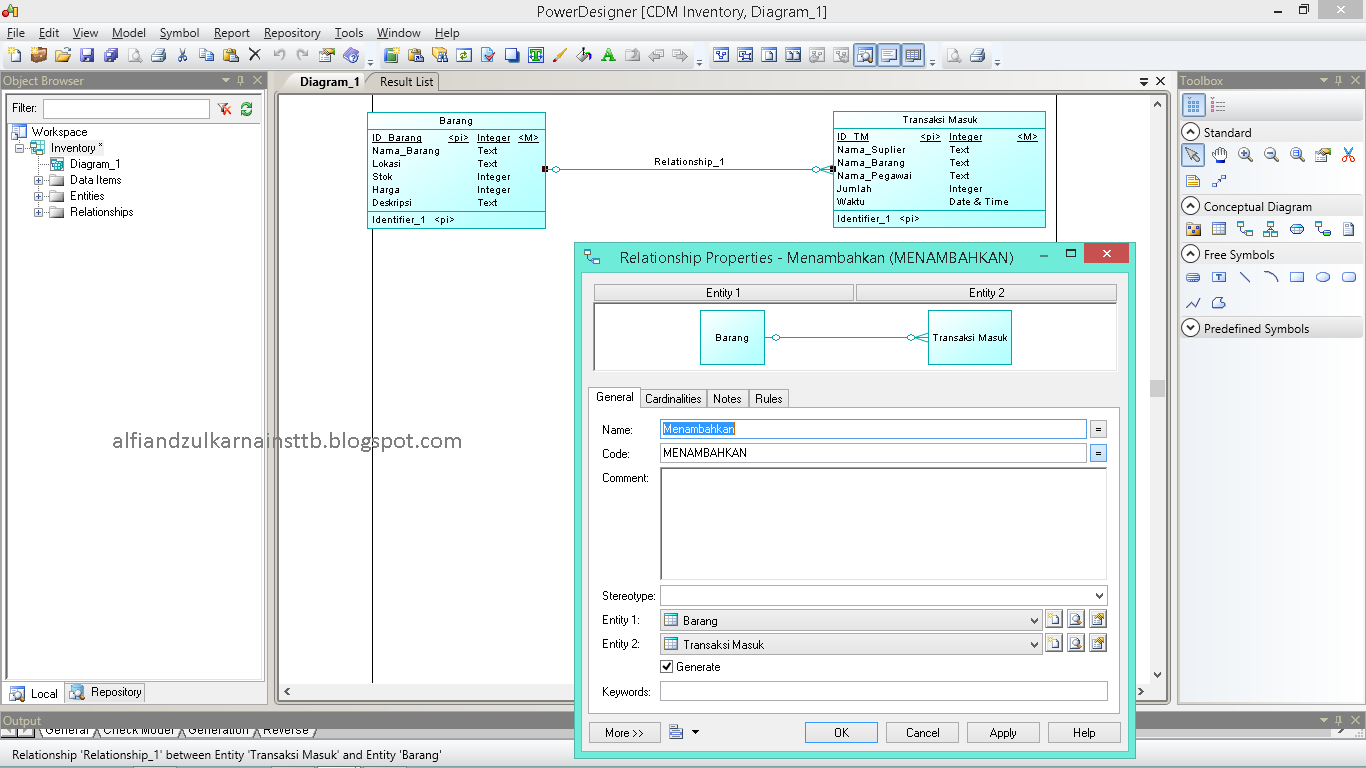Select the Relationship tool from Conceptual Diagram palette
Image resolution: width=1366 pixels, height=768 pixels.
[x=1245, y=229]
